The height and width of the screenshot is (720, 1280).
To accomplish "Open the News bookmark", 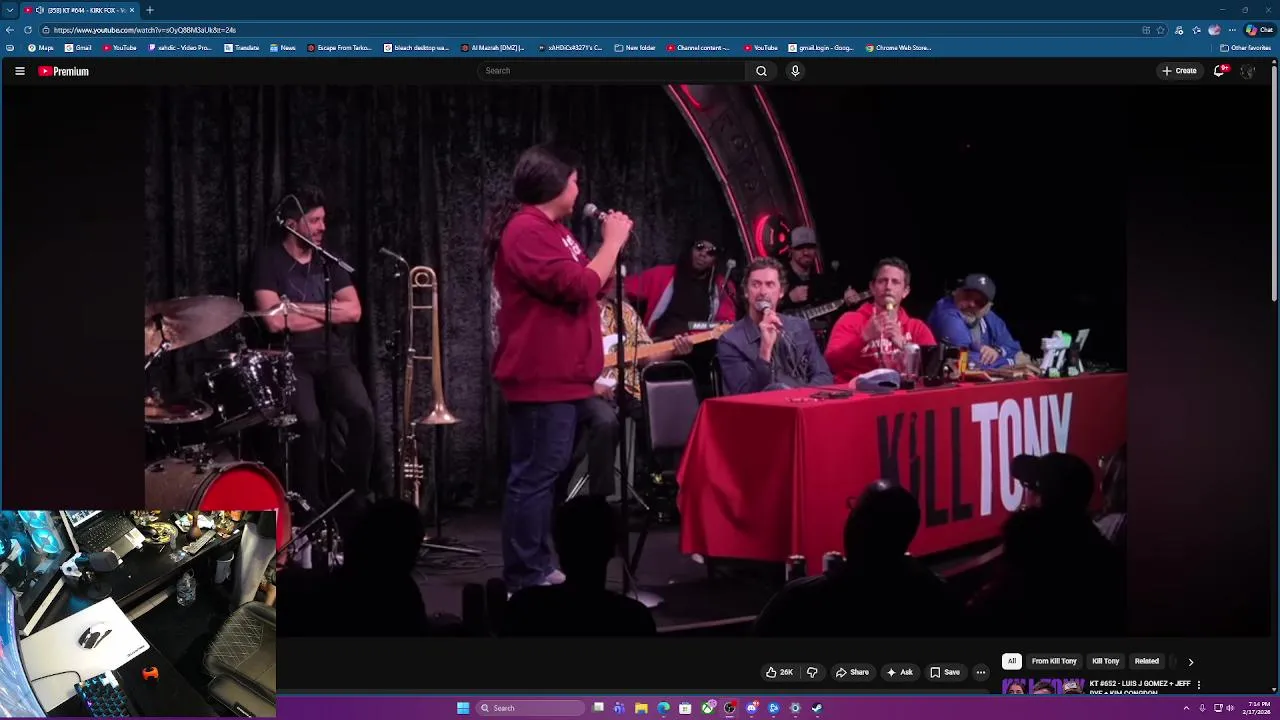I will [283, 48].
